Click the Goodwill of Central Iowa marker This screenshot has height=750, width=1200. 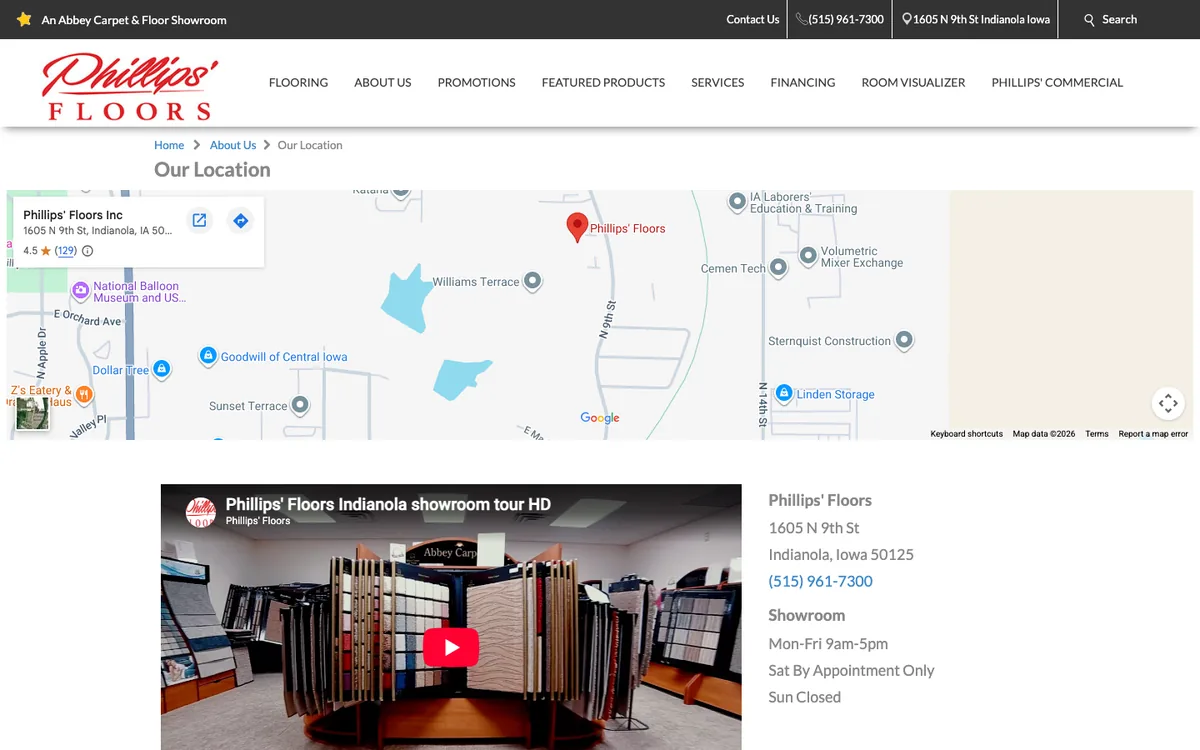pos(208,356)
